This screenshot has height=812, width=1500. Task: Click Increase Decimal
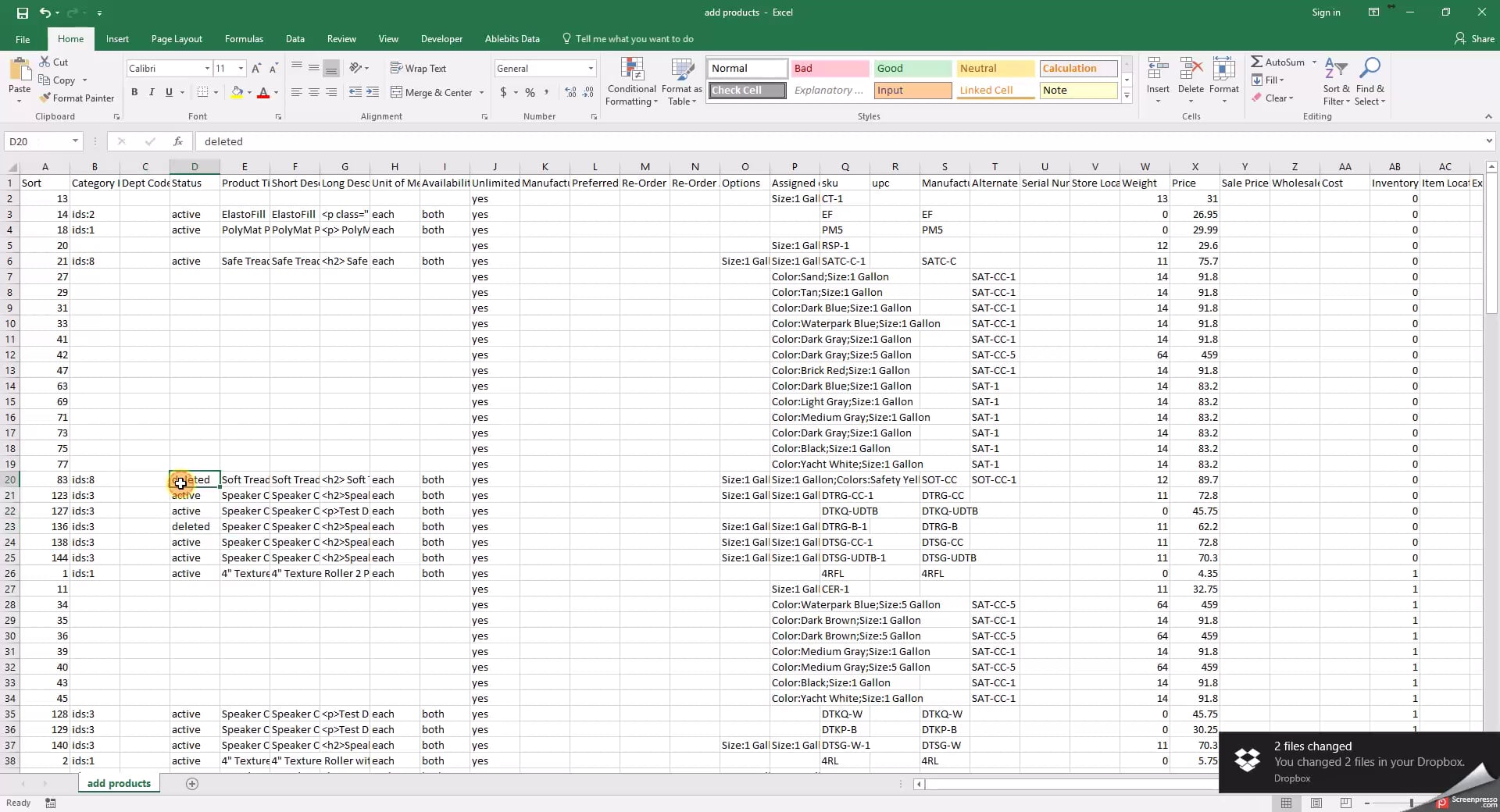(x=570, y=92)
